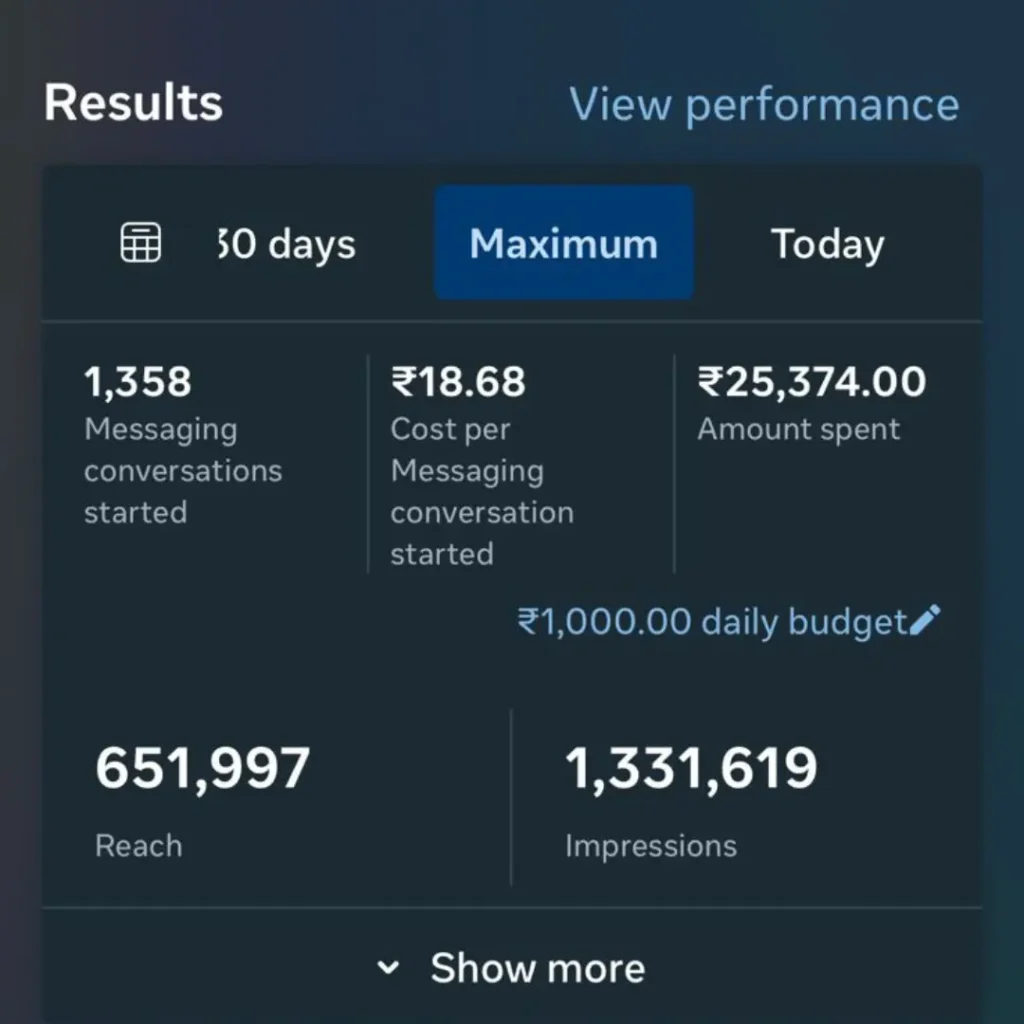This screenshot has height=1024, width=1024.
Task: Click the Reach label
Action: click(x=138, y=846)
